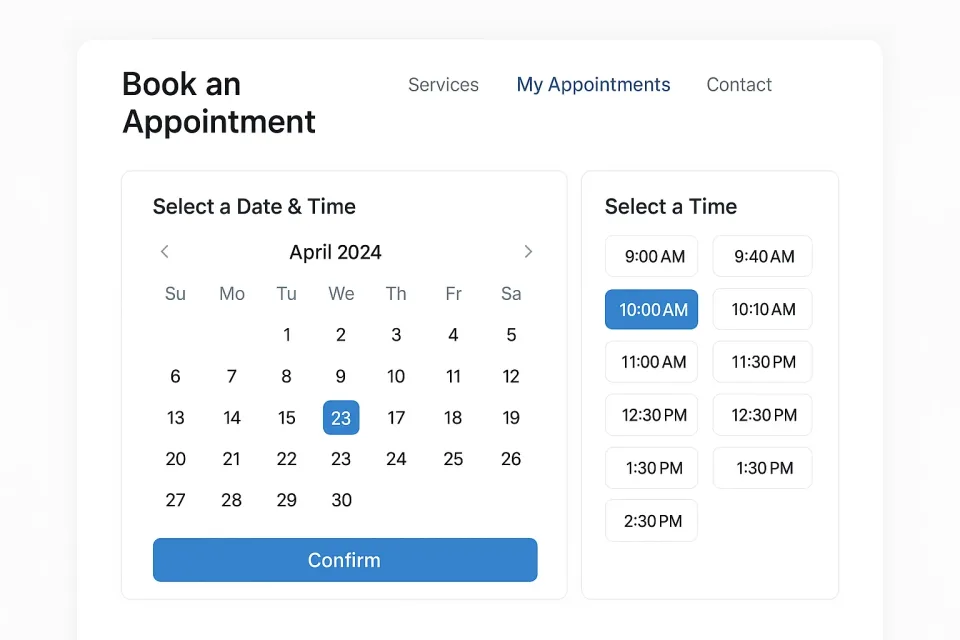This screenshot has width=960, height=640.
Task: Choose Saturday the 5th on calendar
Action: [x=511, y=335]
